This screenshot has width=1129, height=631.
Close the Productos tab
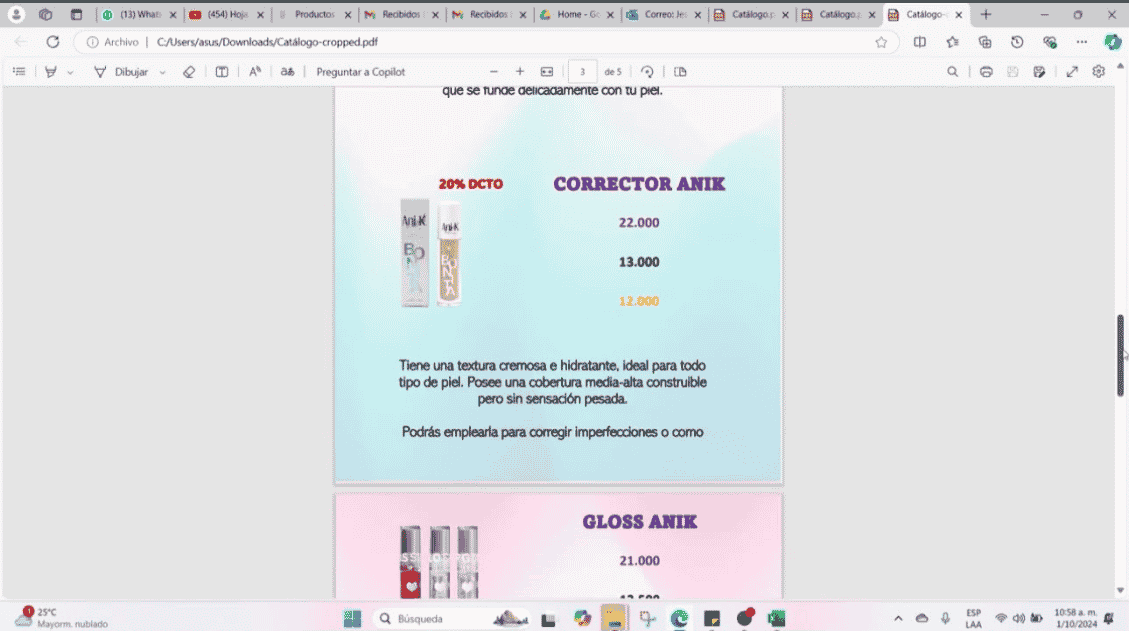[x=348, y=14]
